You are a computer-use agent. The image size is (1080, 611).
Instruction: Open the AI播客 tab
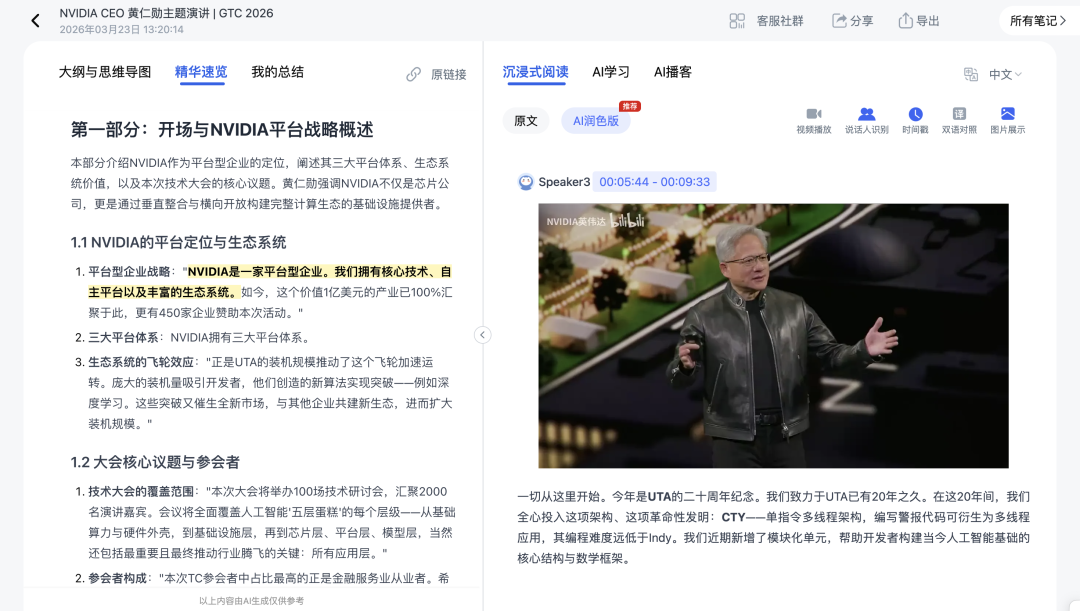coord(673,72)
